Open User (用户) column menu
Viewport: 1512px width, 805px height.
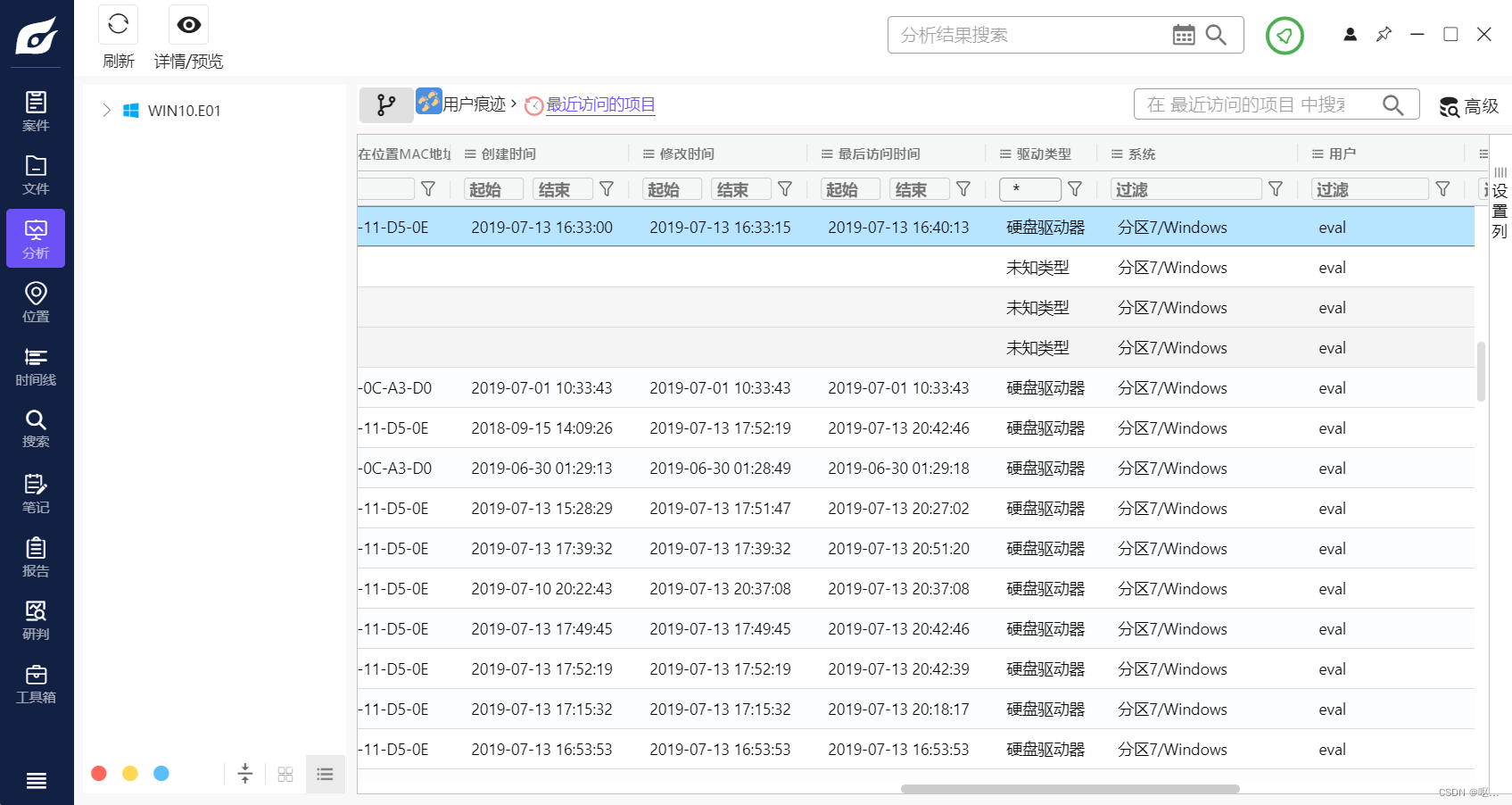point(1318,154)
